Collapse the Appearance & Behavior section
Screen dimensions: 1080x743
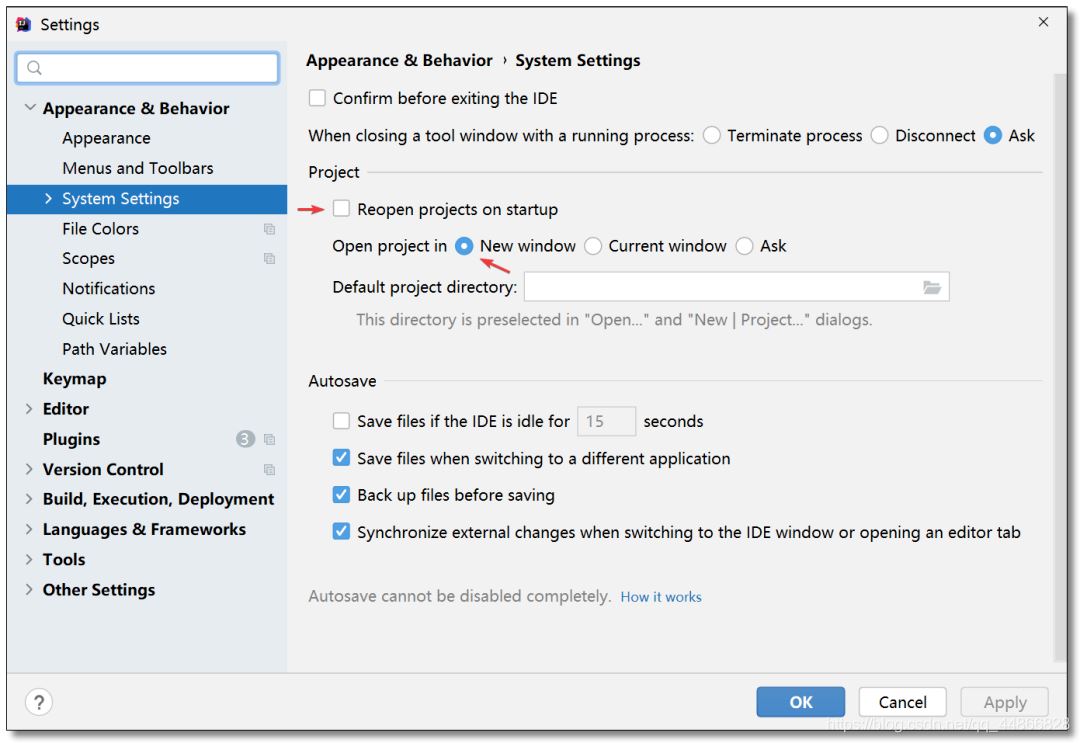(x=29, y=108)
